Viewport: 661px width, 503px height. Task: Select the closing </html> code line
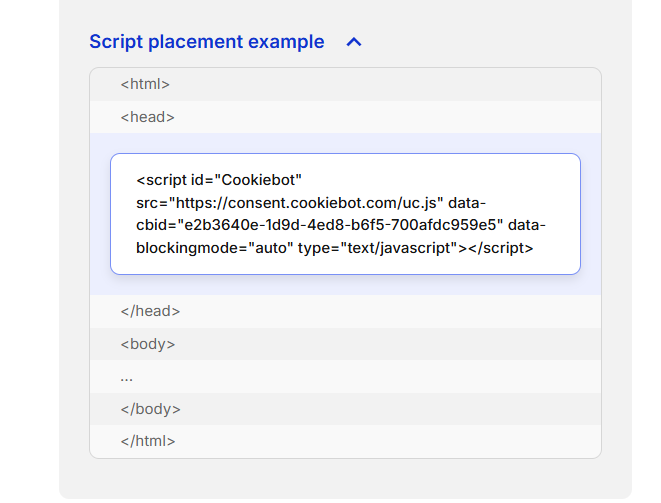(x=148, y=441)
